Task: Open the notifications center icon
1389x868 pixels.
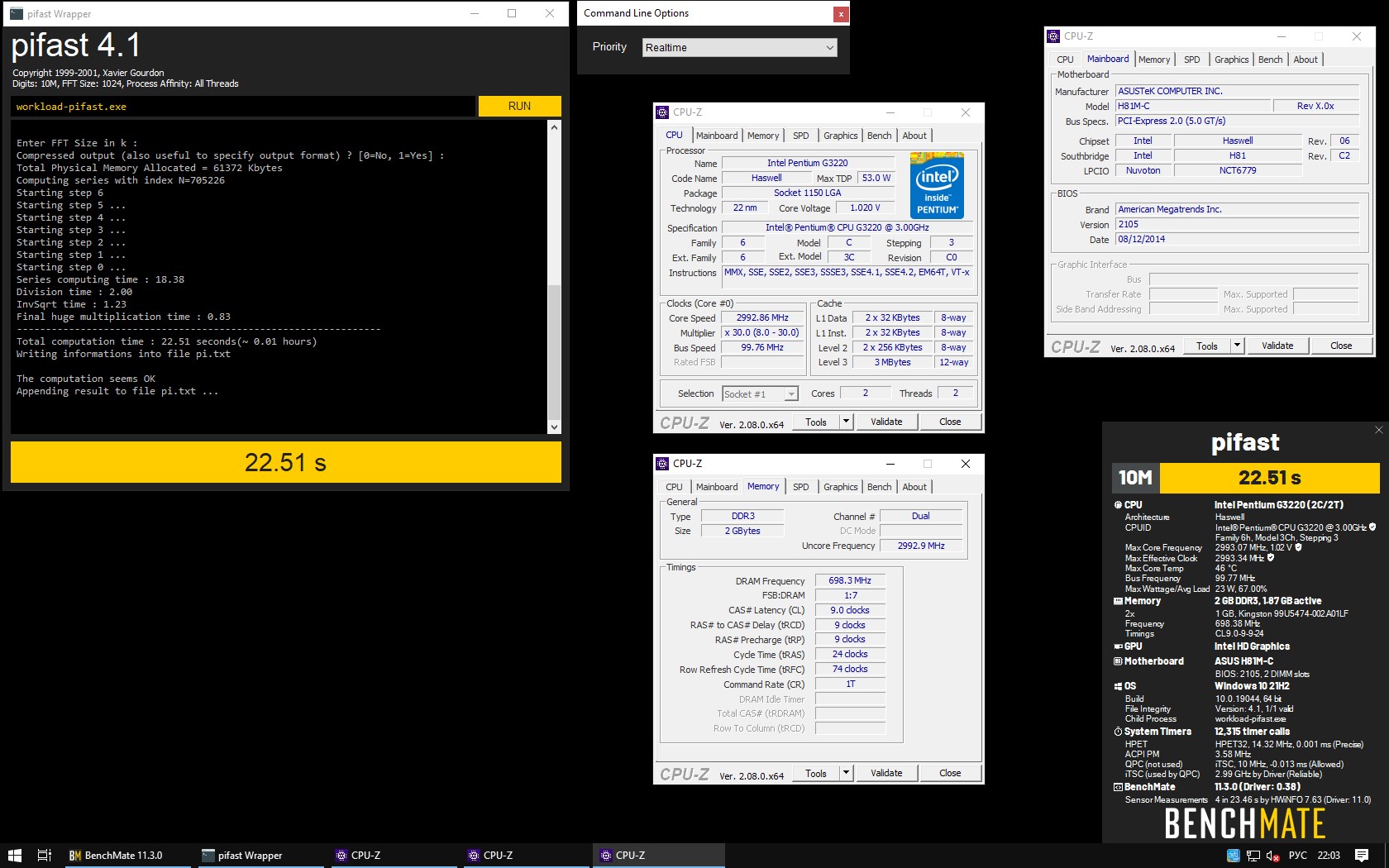Action: coord(1362,856)
